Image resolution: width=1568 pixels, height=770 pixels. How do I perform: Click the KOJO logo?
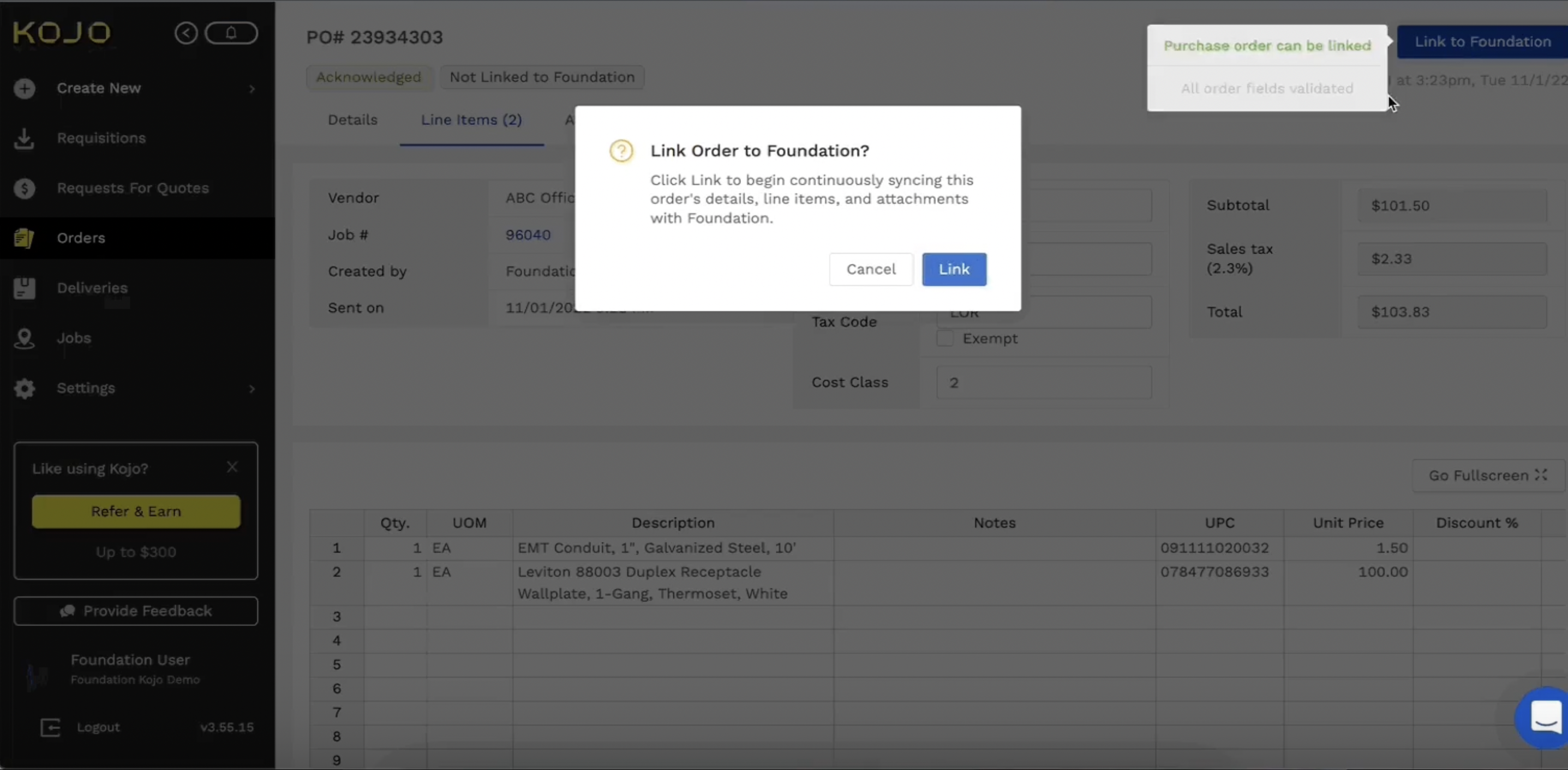point(62,32)
